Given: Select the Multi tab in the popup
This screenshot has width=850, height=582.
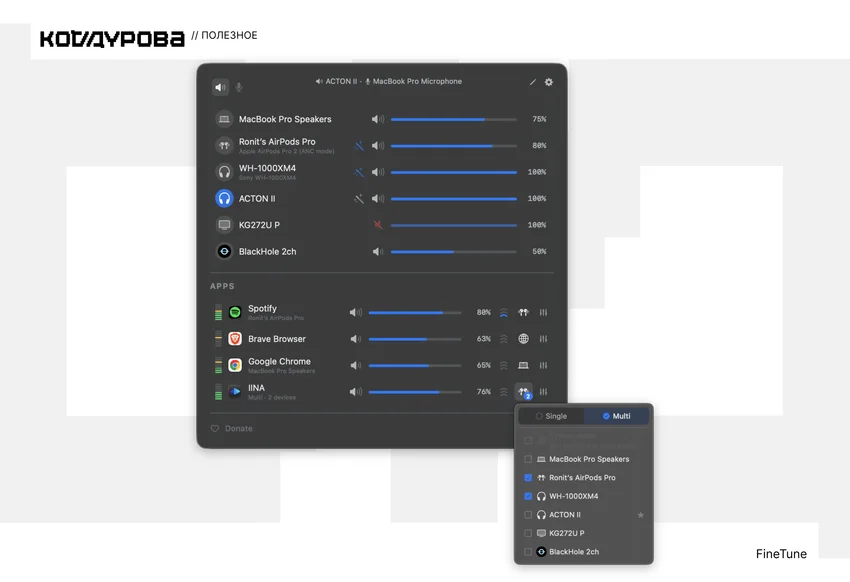Looking at the screenshot, I should pos(616,416).
